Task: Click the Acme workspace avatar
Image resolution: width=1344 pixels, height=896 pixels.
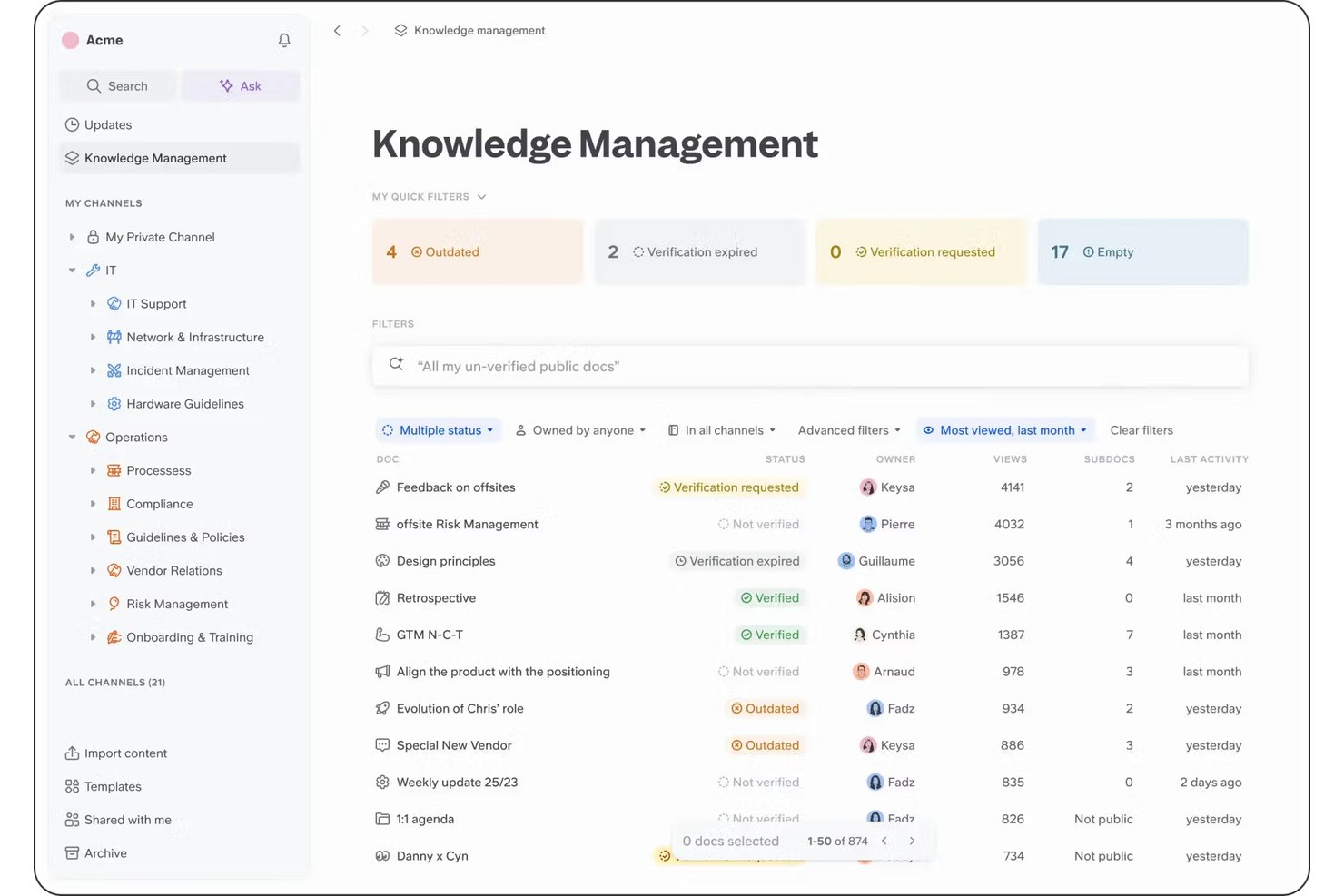Action: tap(70, 40)
